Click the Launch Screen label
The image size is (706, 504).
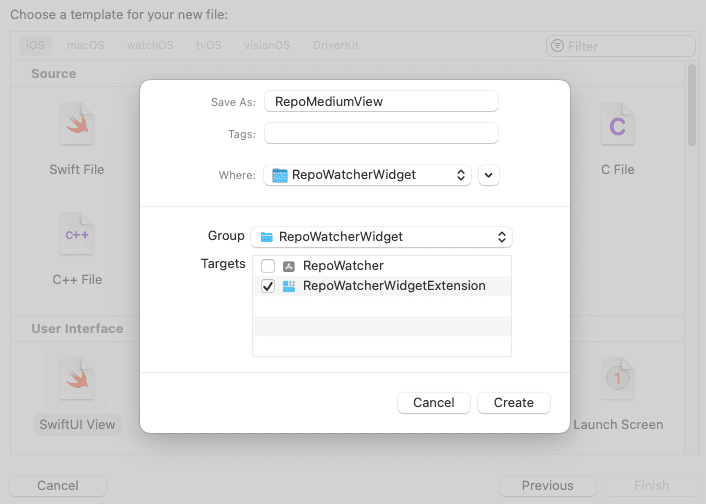point(618,424)
